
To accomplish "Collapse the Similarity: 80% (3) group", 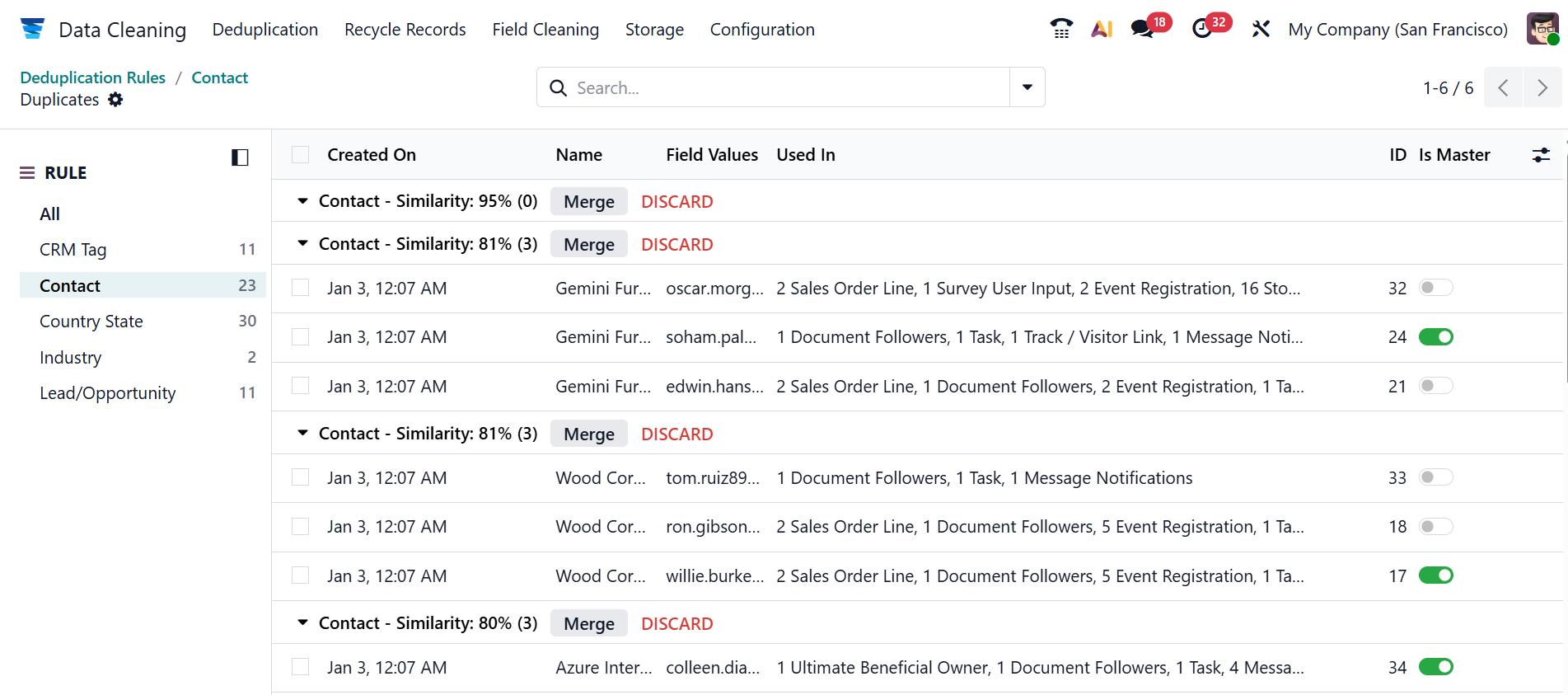I will click(x=302, y=623).
